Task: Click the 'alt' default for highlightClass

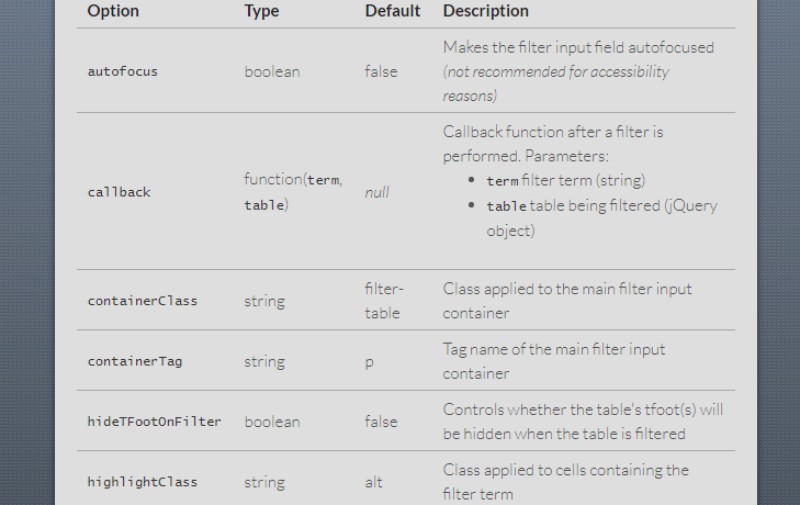Action: point(373,482)
